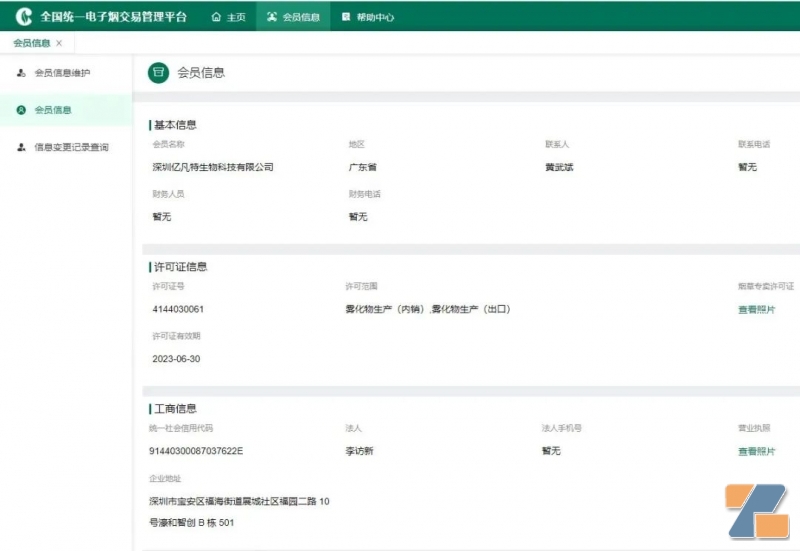This screenshot has height=551, width=800.
Task: Click the 会员信息 page title text
Action: coord(201,72)
